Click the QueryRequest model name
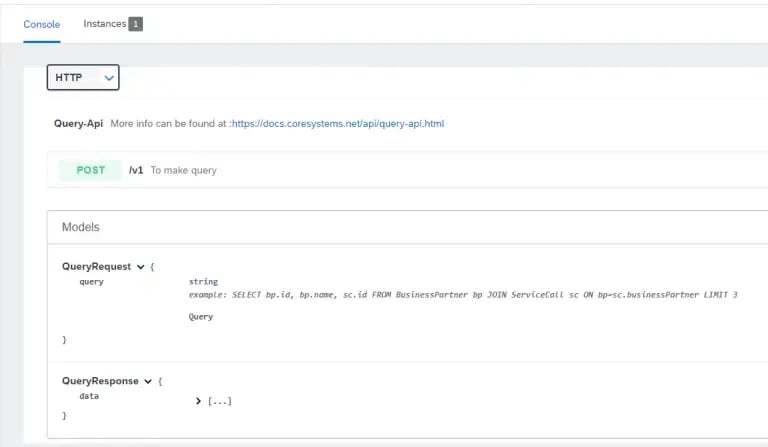This screenshot has width=768, height=447. [96, 266]
